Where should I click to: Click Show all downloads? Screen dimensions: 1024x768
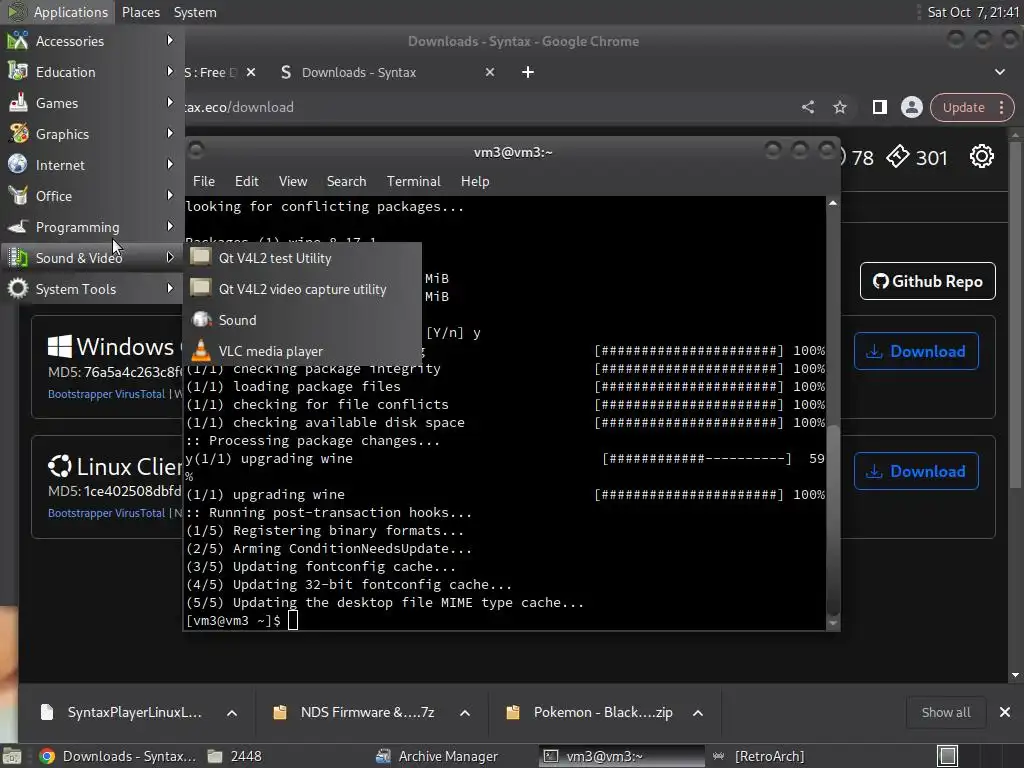945,712
